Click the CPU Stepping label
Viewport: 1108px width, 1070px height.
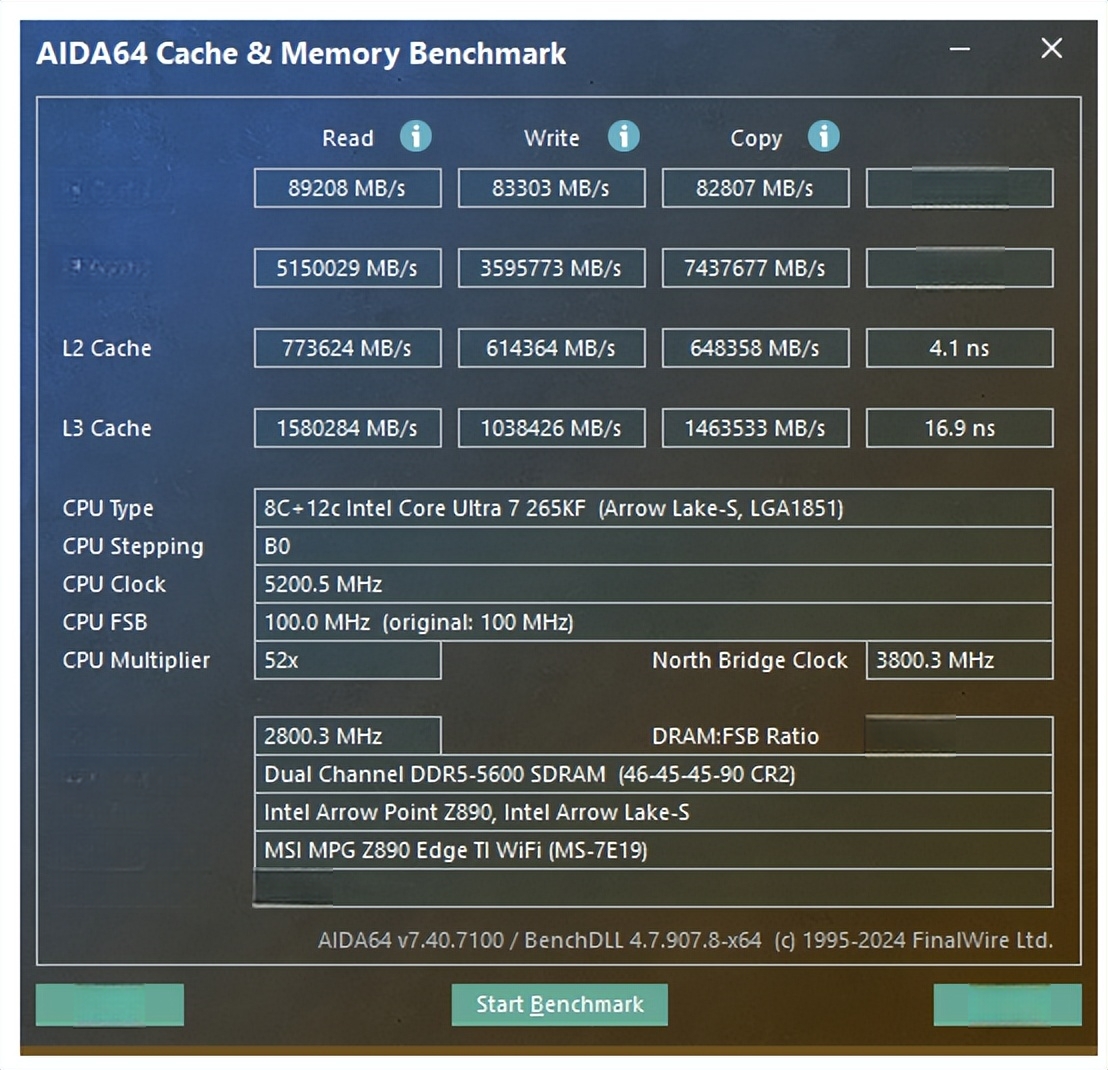tap(133, 547)
